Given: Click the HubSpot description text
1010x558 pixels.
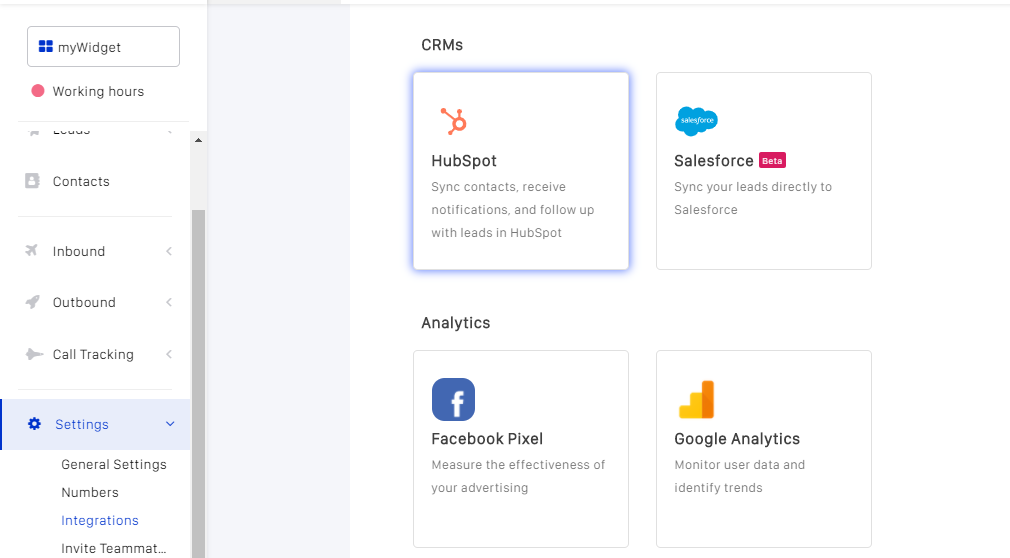Looking at the screenshot, I should click(x=513, y=209).
